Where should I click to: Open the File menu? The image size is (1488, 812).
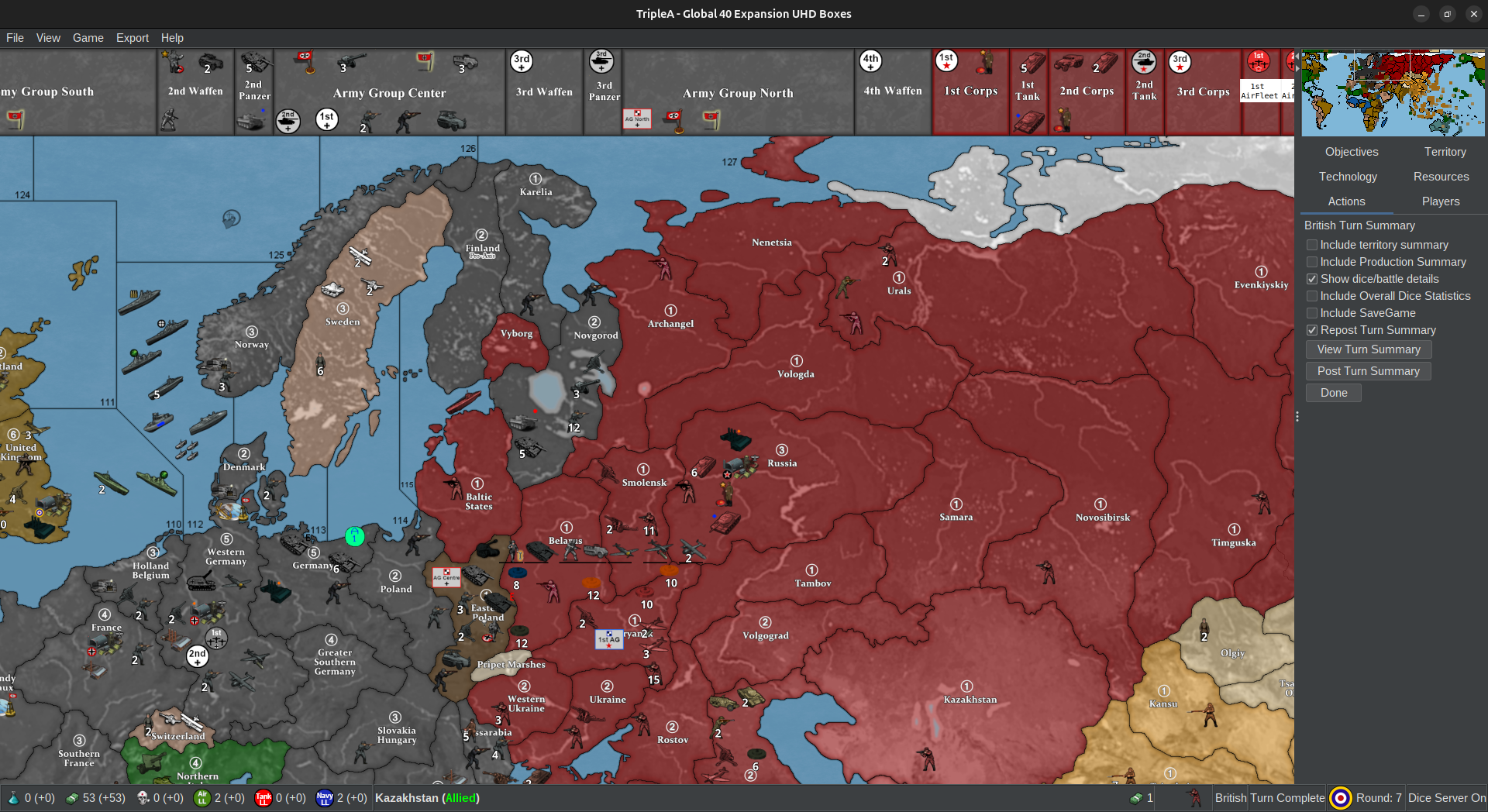click(15, 38)
